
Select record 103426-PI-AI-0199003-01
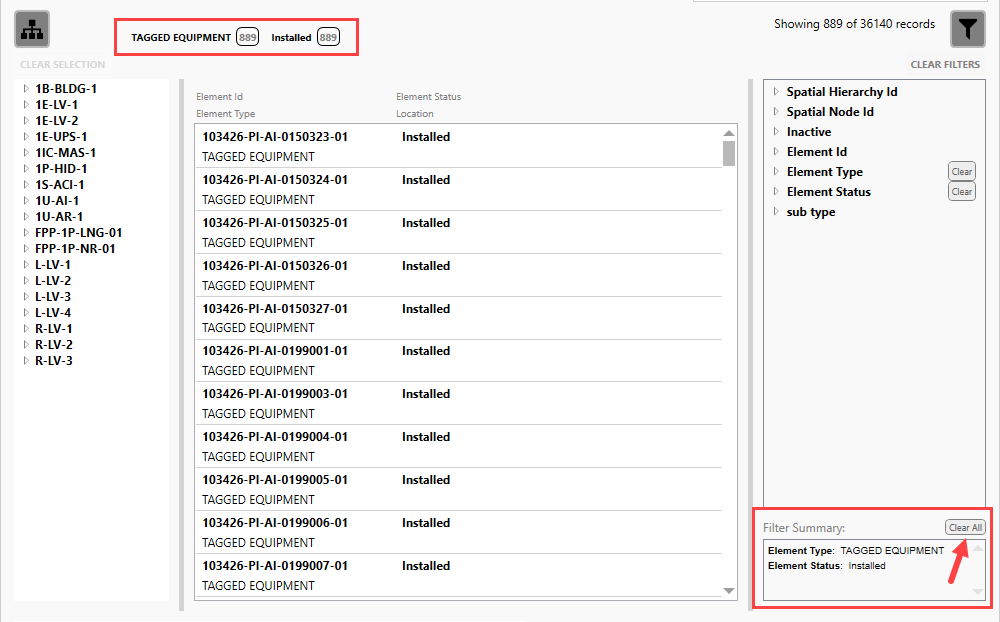coord(459,403)
